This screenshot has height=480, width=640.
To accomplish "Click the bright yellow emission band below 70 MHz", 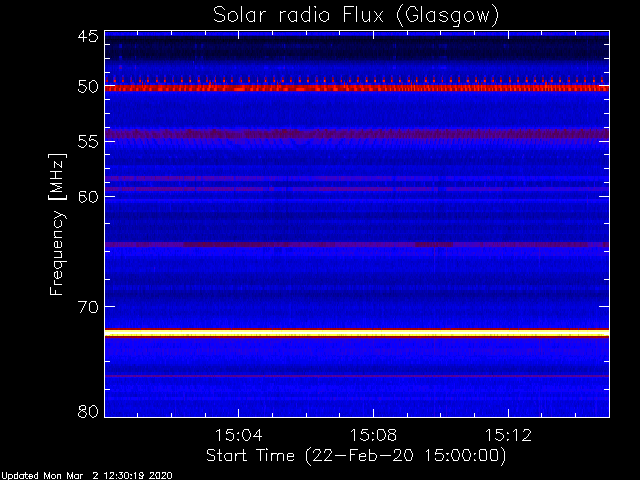I will click(357, 333).
